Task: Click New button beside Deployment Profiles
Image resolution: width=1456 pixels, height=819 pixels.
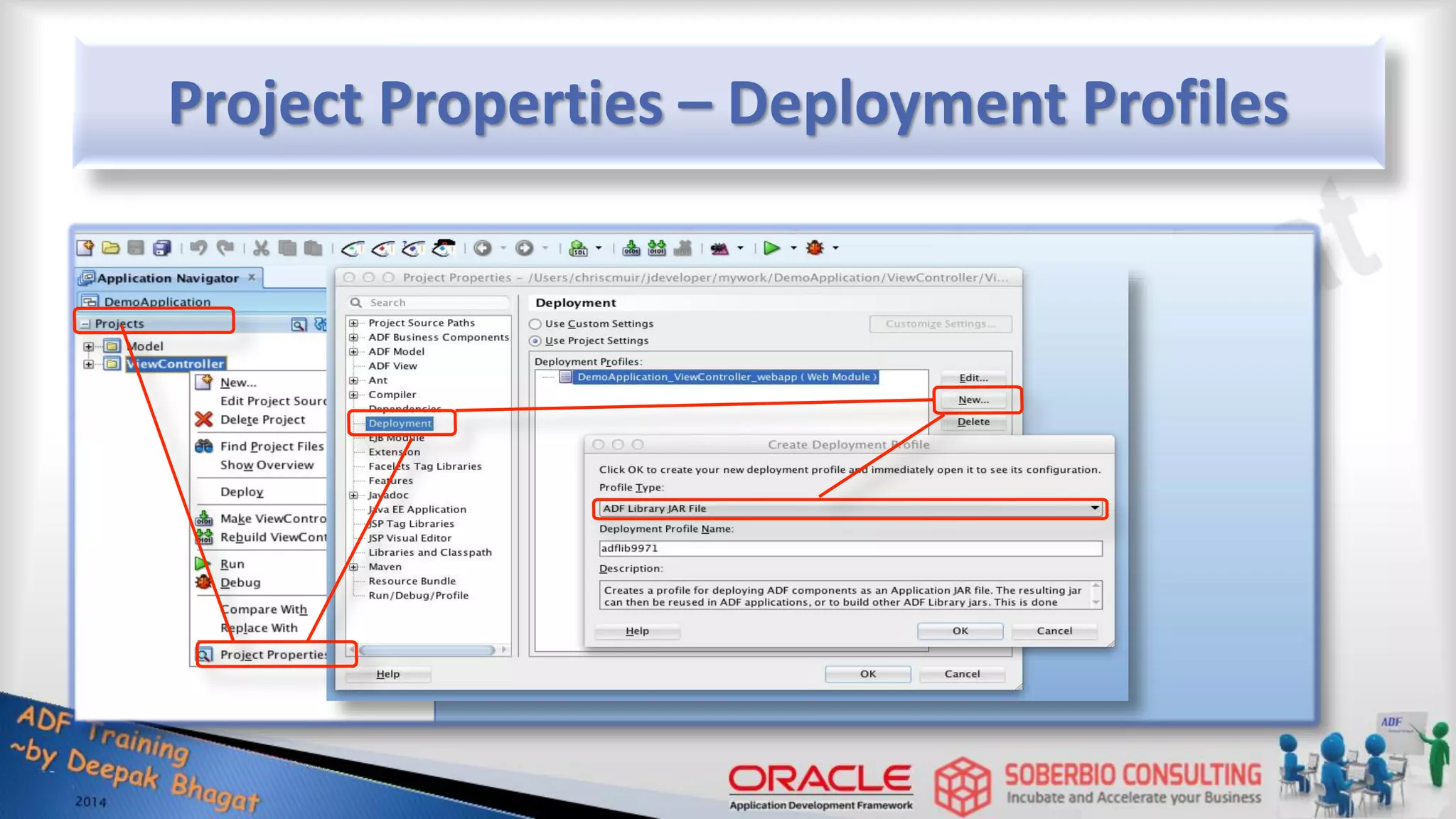Action: click(973, 400)
